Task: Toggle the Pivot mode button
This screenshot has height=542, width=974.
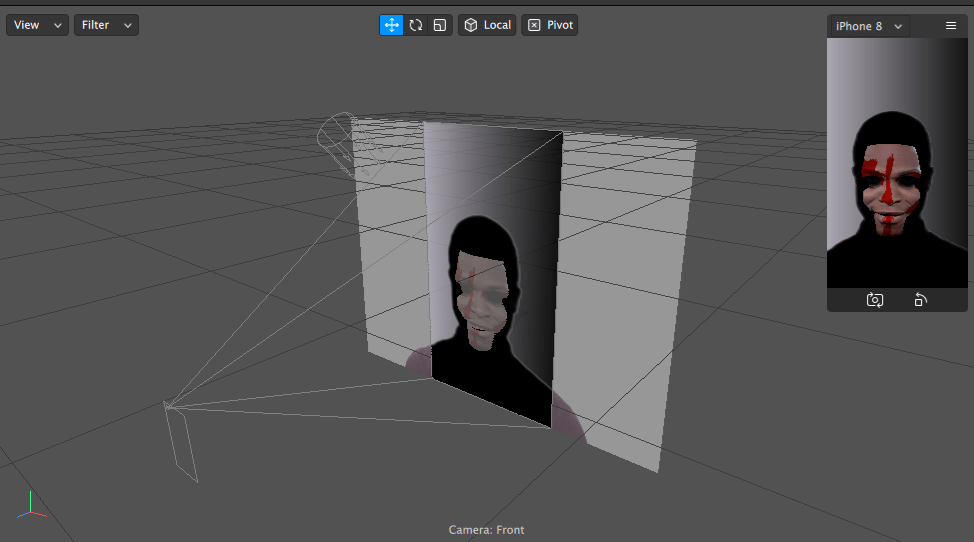Action: click(x=550, y=25)
